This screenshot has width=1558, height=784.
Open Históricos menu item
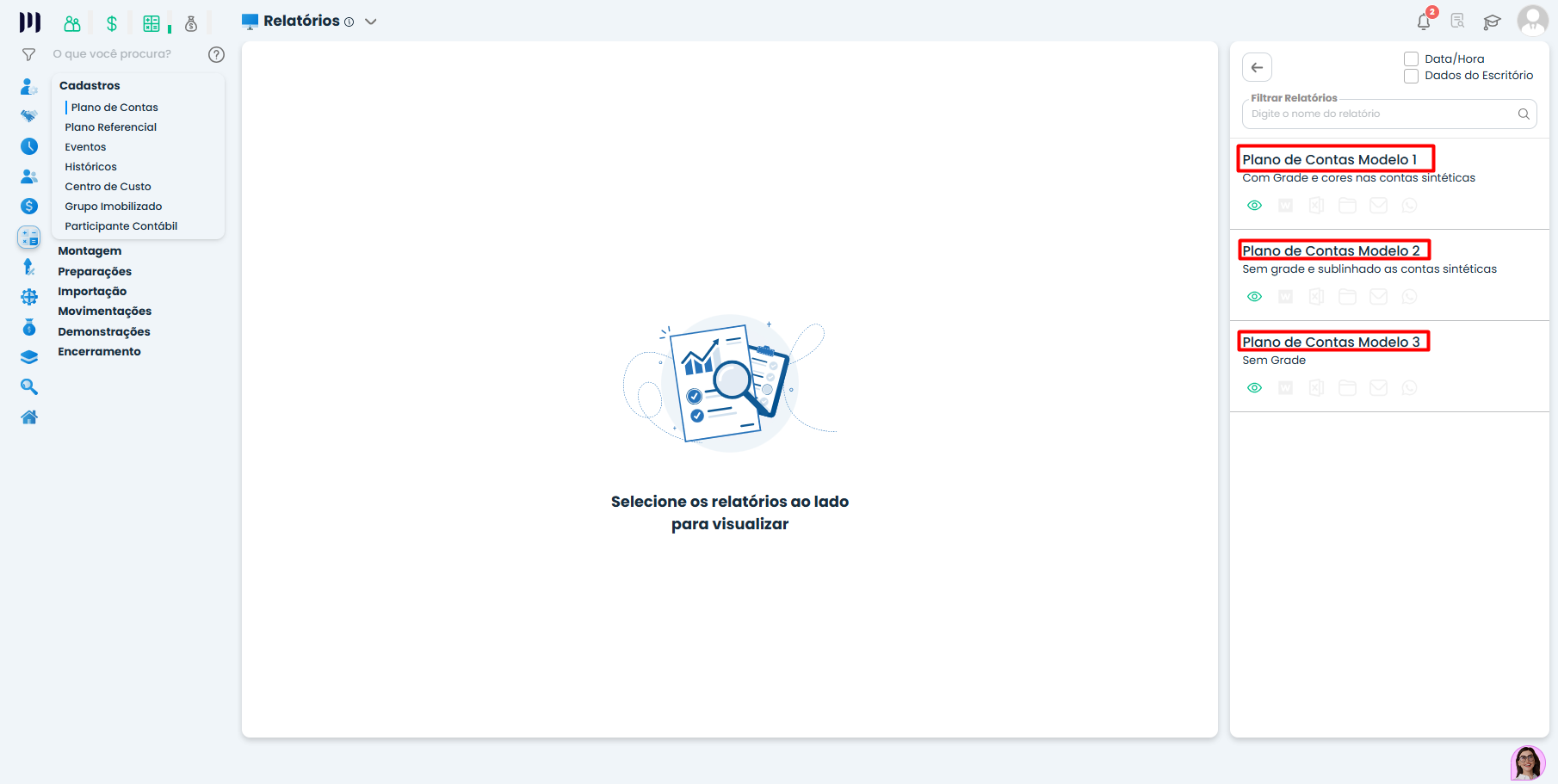tap(90, 167)
